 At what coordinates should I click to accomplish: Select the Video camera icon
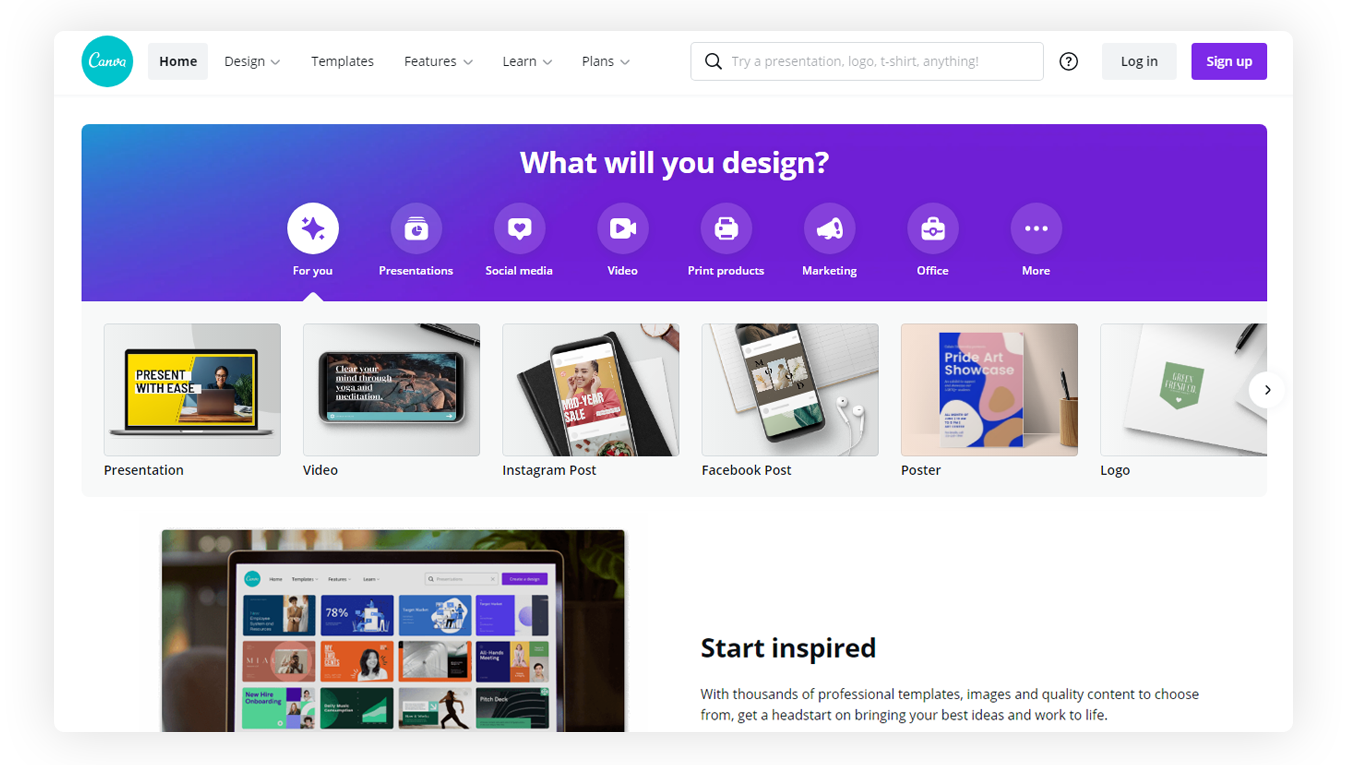coord(623,228)
